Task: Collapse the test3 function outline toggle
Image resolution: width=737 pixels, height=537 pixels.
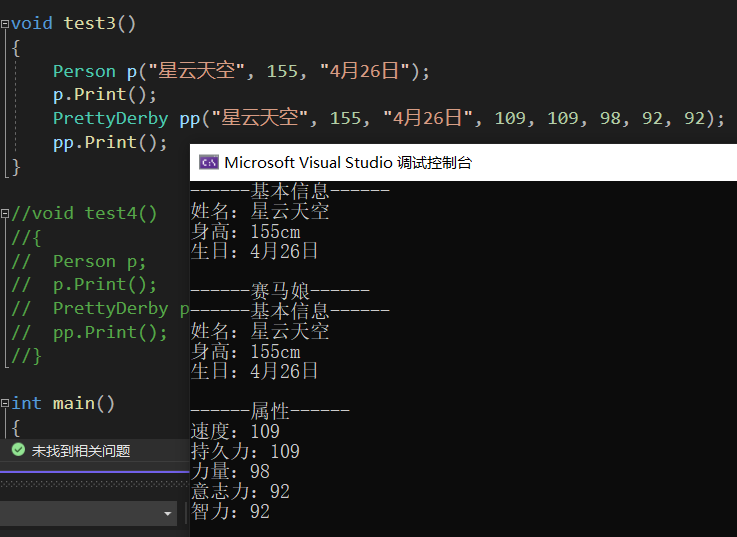Action: tap(5, 23)
